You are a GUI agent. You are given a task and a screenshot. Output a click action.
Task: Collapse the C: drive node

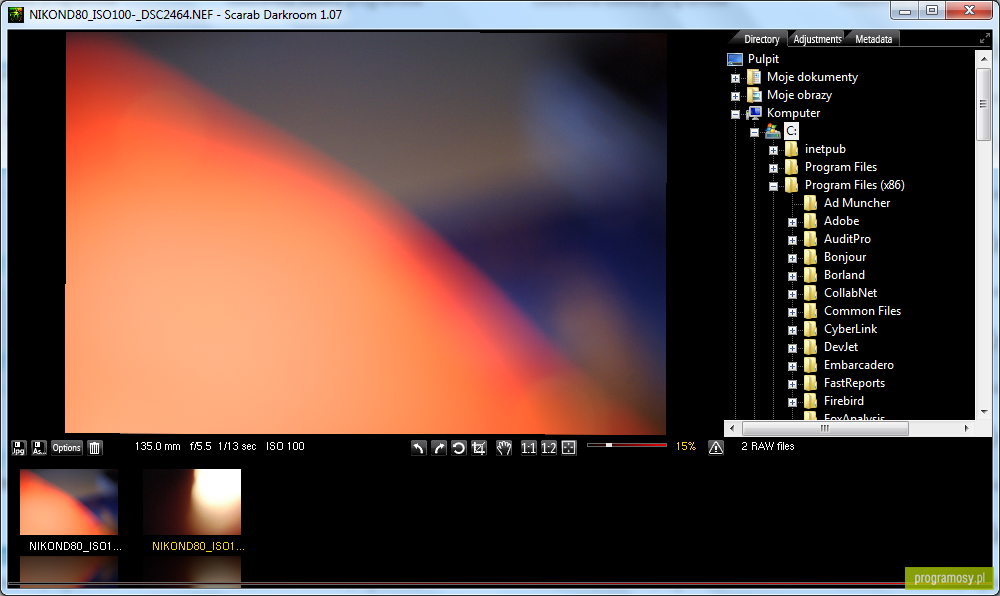point(754,133)
